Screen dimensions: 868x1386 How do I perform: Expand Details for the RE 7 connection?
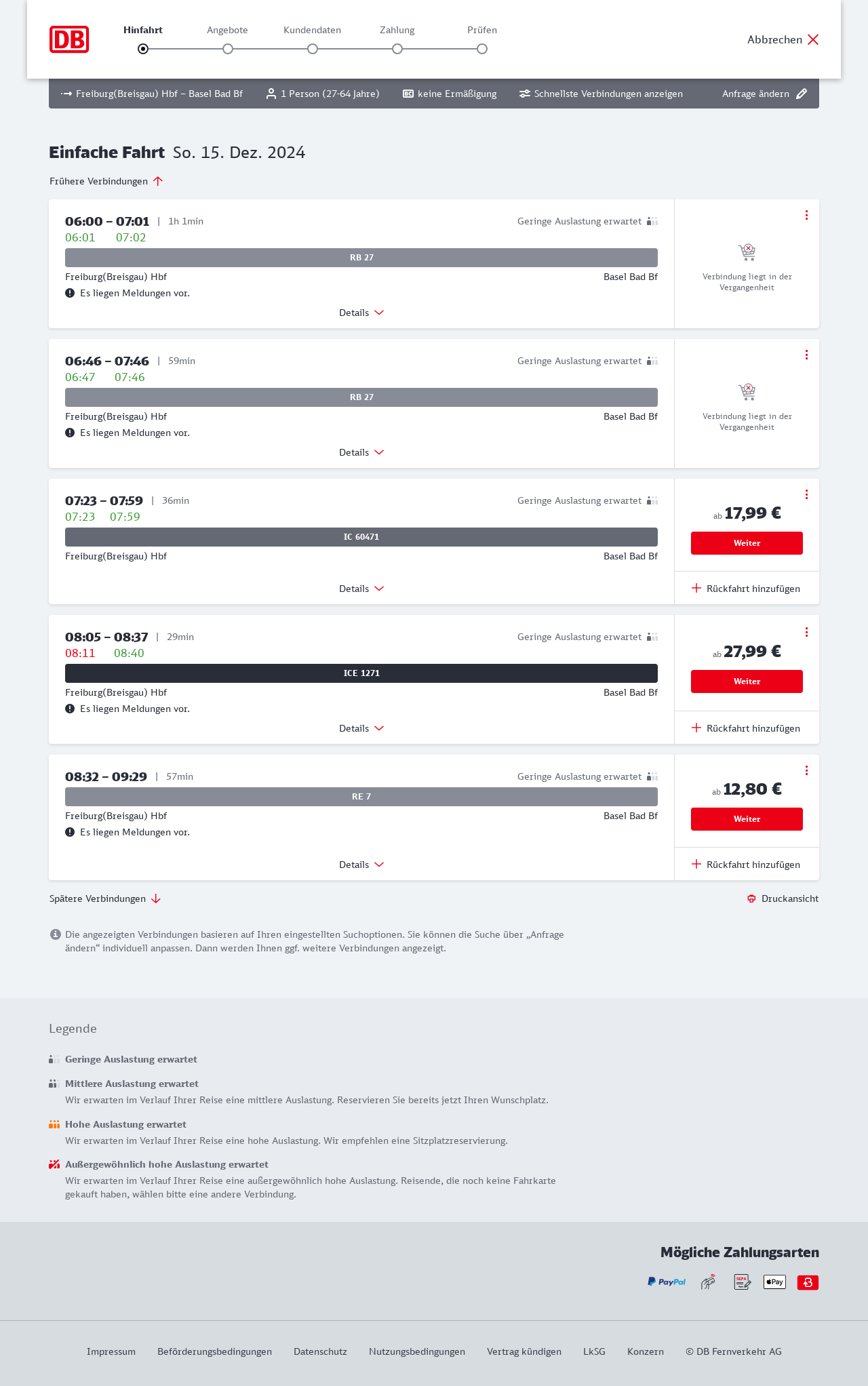tap(361, 865)
